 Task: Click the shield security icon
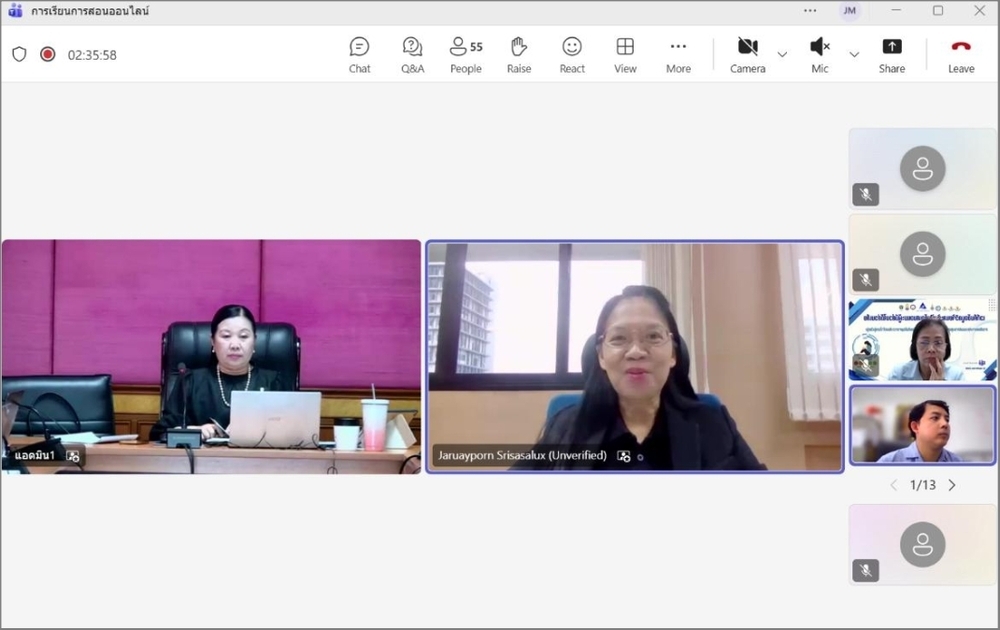(19, 54)
